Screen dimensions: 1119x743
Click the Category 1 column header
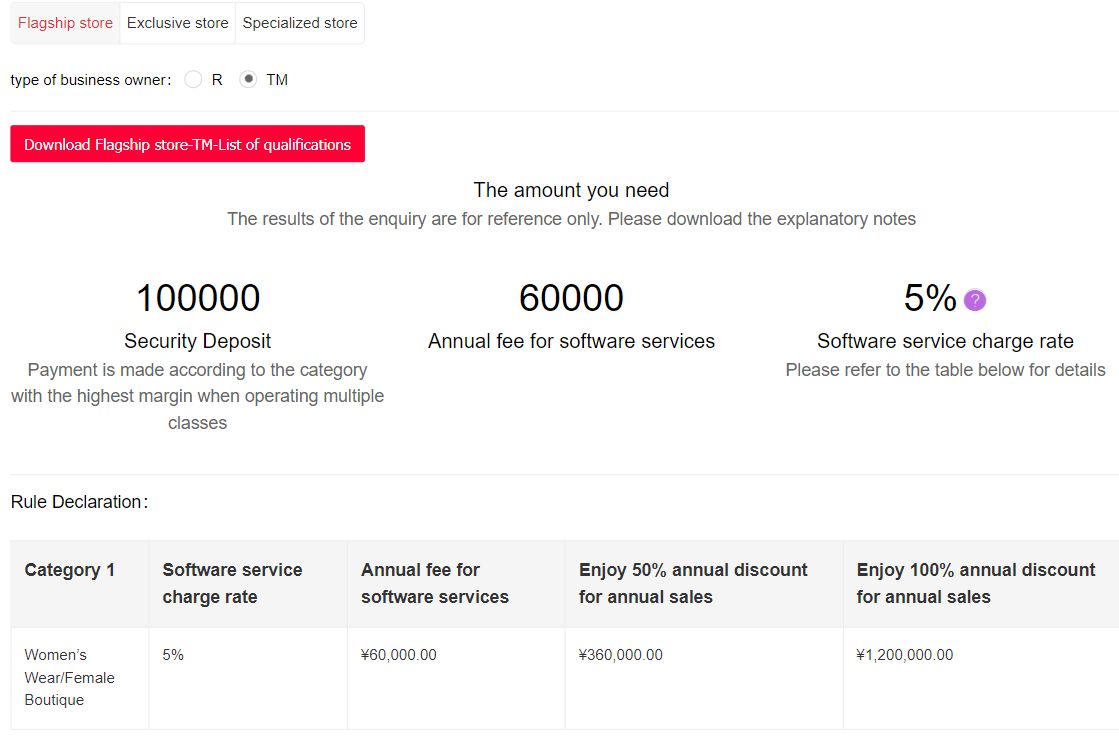(x=69, y=570)
